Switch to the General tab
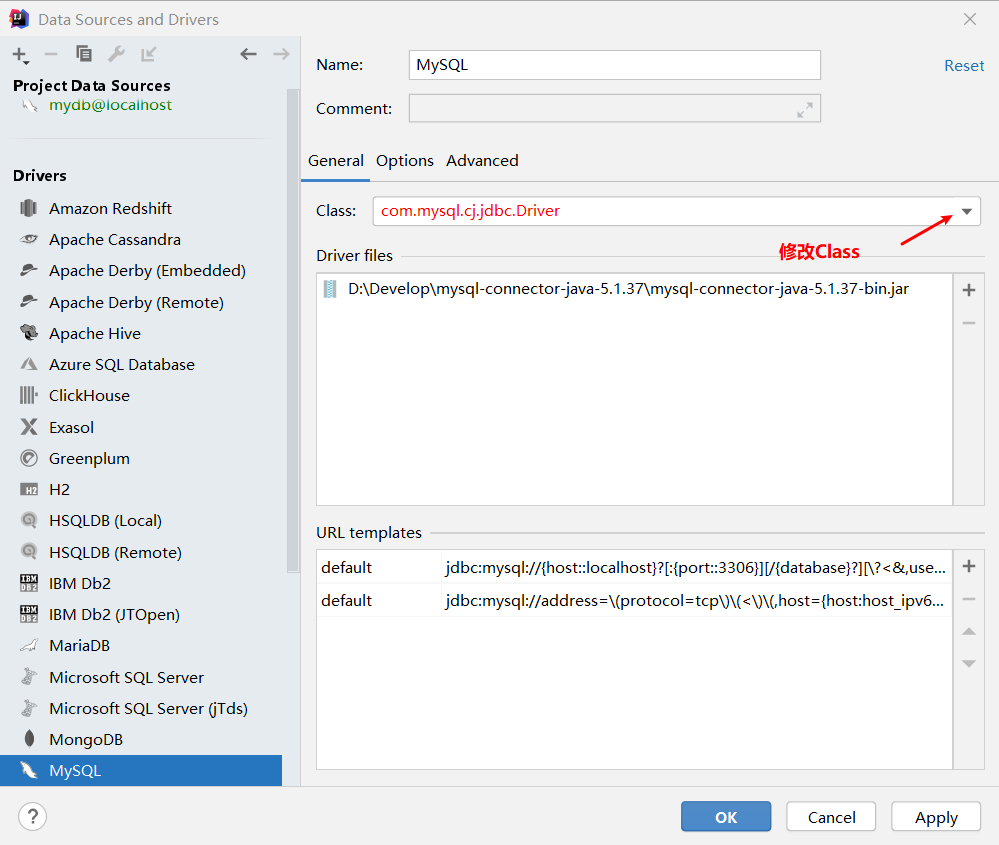The height and width of the screenshot is (845, 999). tap(336, 161)
